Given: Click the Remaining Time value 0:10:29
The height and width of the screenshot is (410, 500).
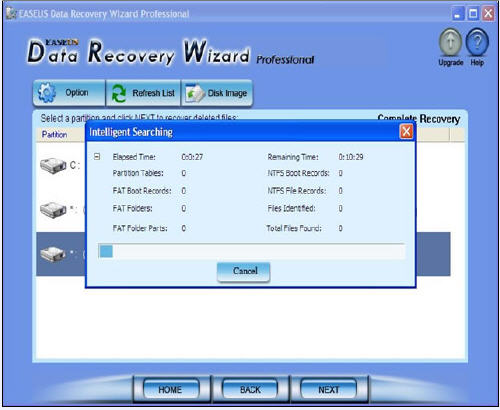Looking at the screenshot, I should [x=351, y=157].
